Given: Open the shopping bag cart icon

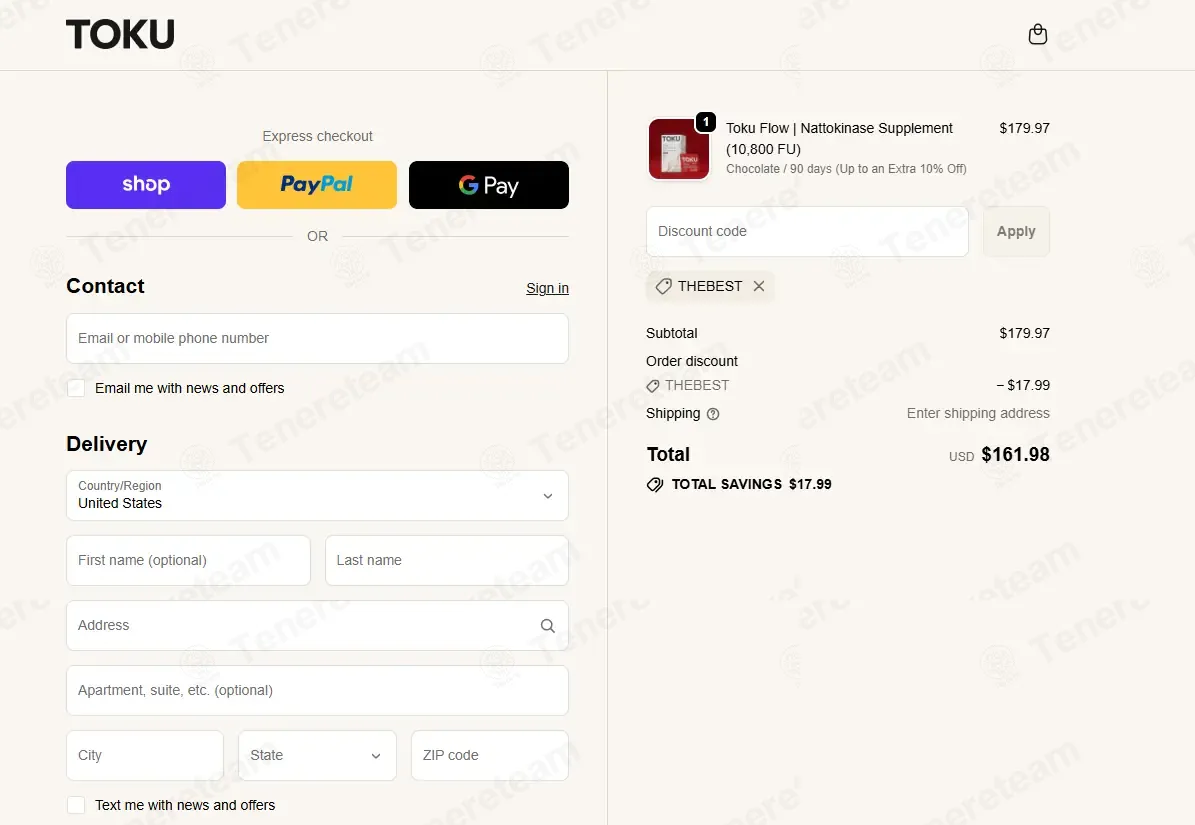Looking at the screenshot, I should pos(1037,34).
